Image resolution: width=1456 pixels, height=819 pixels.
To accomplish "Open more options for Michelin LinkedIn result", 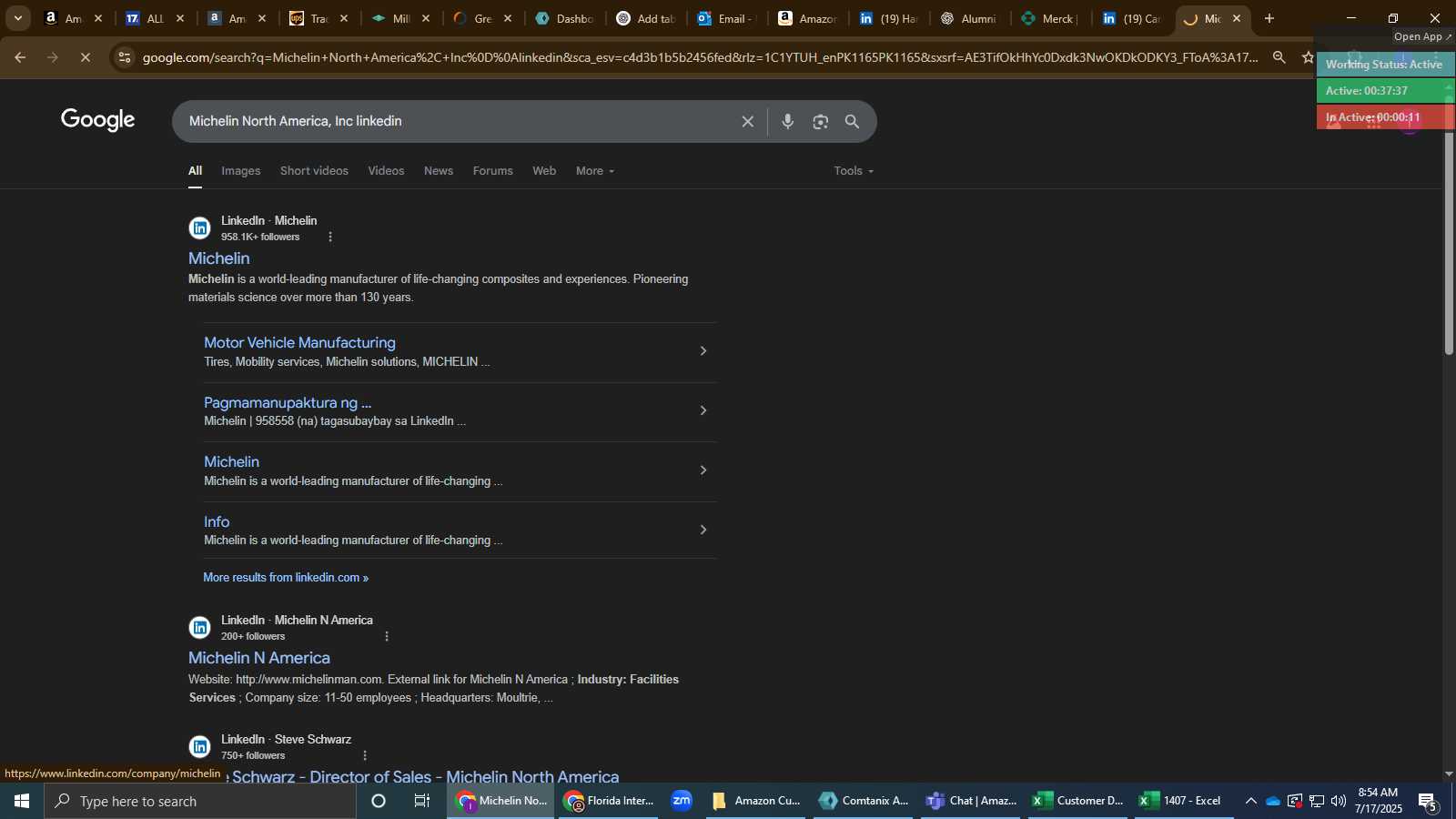I will click(329, 237).
